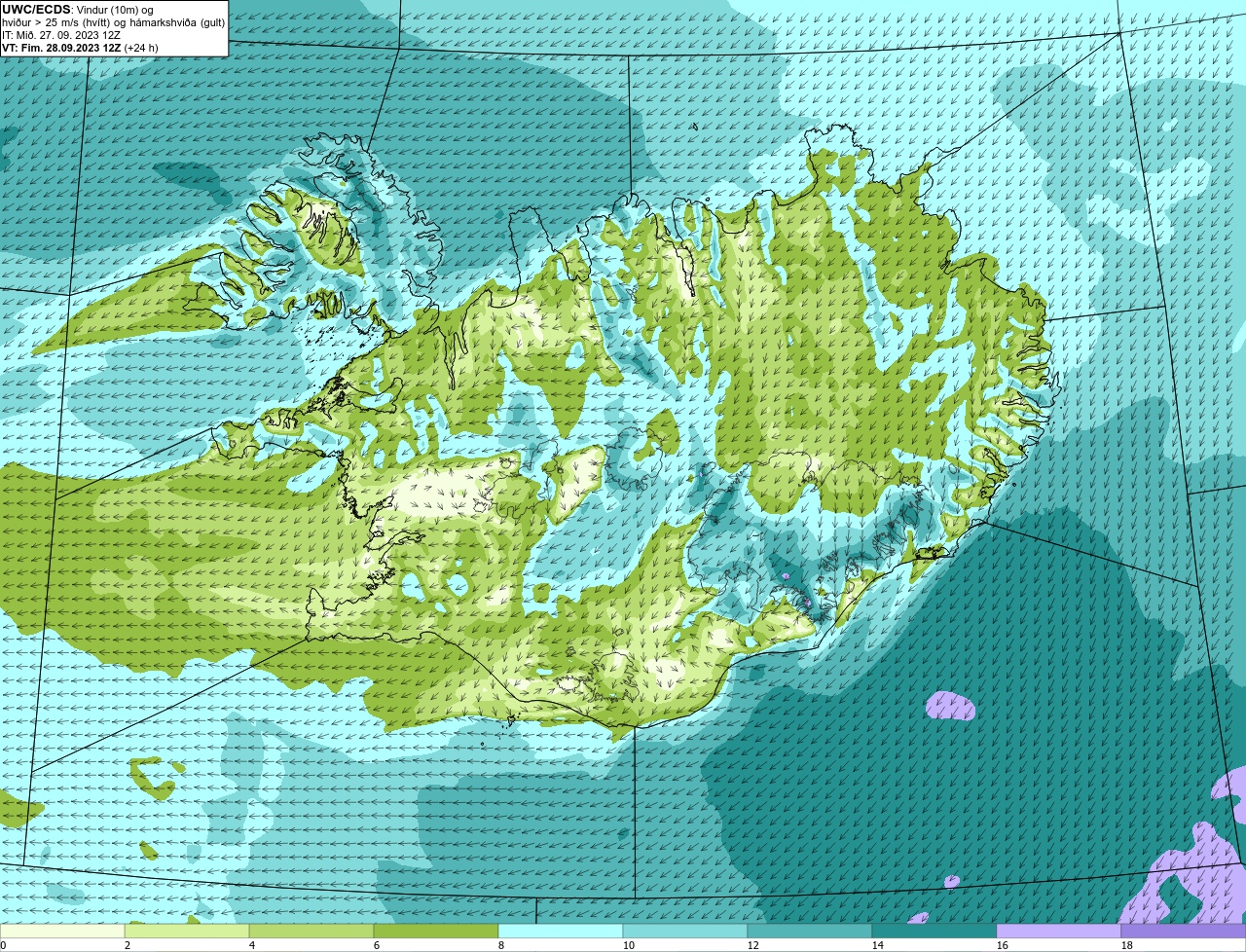Click the '4' label on the color scale
The width and height of the screenshot is (1246, 952).
coord(252,945)
